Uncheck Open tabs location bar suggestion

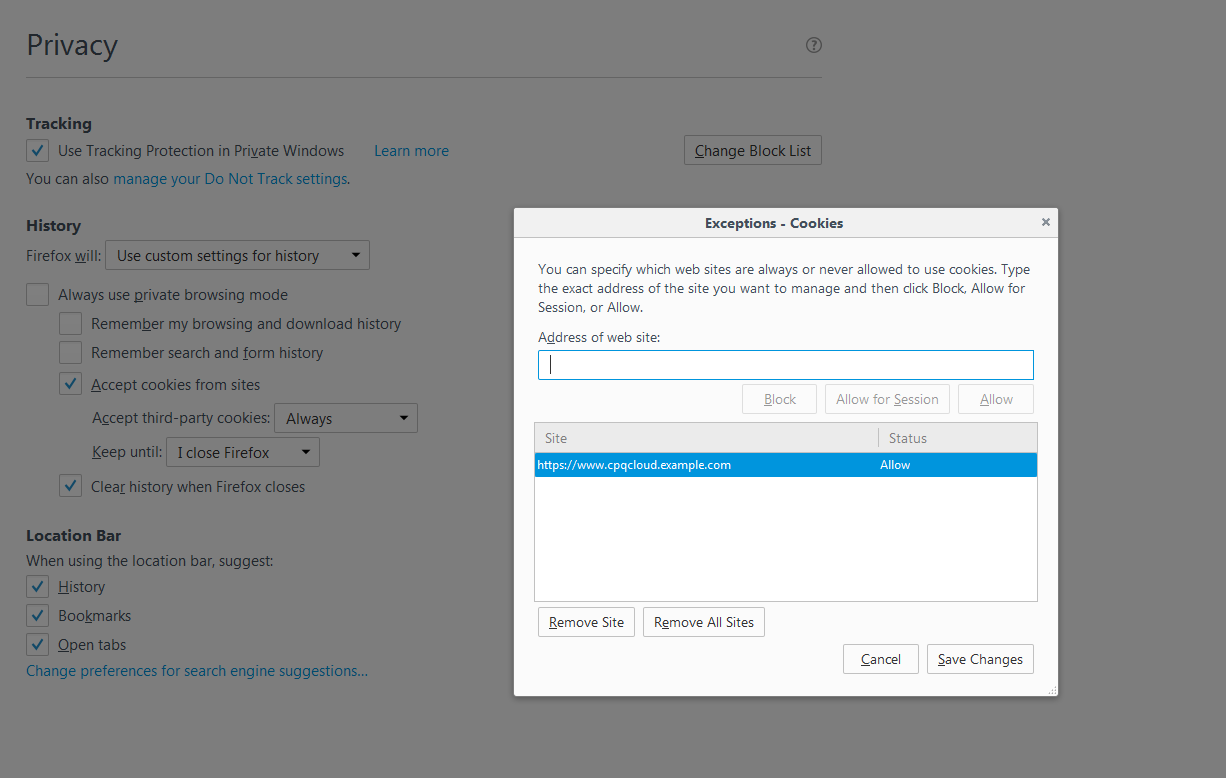37,645
